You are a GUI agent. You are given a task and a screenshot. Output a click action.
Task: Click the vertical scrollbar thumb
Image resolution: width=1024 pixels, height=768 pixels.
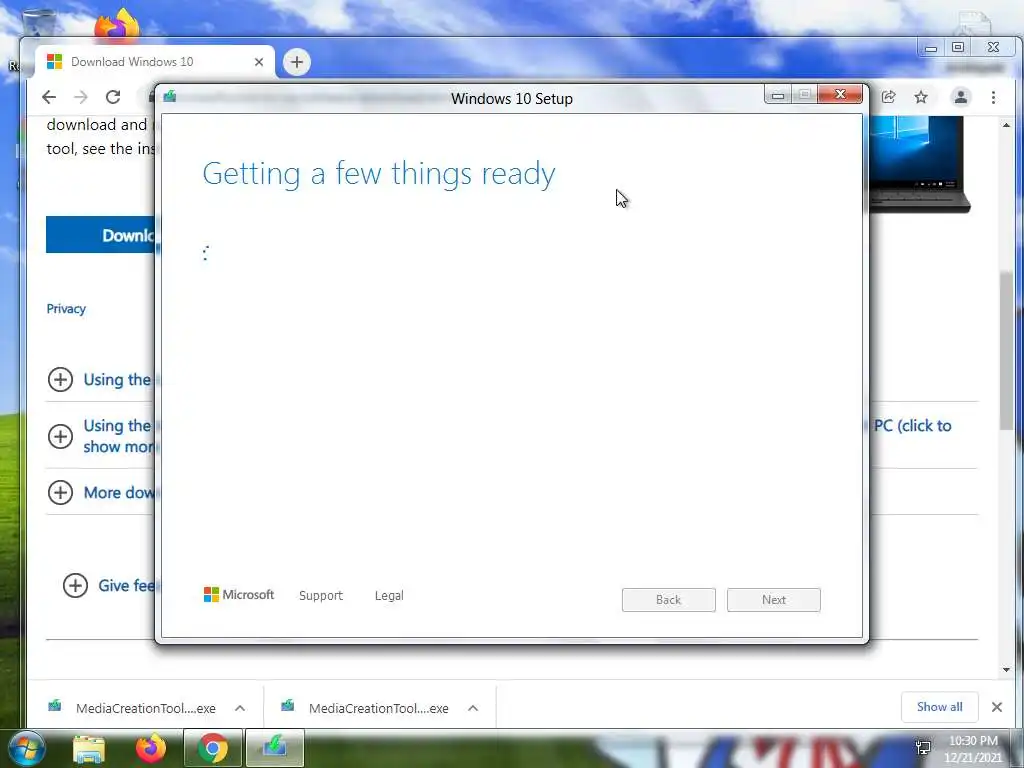pos(1006,351)
